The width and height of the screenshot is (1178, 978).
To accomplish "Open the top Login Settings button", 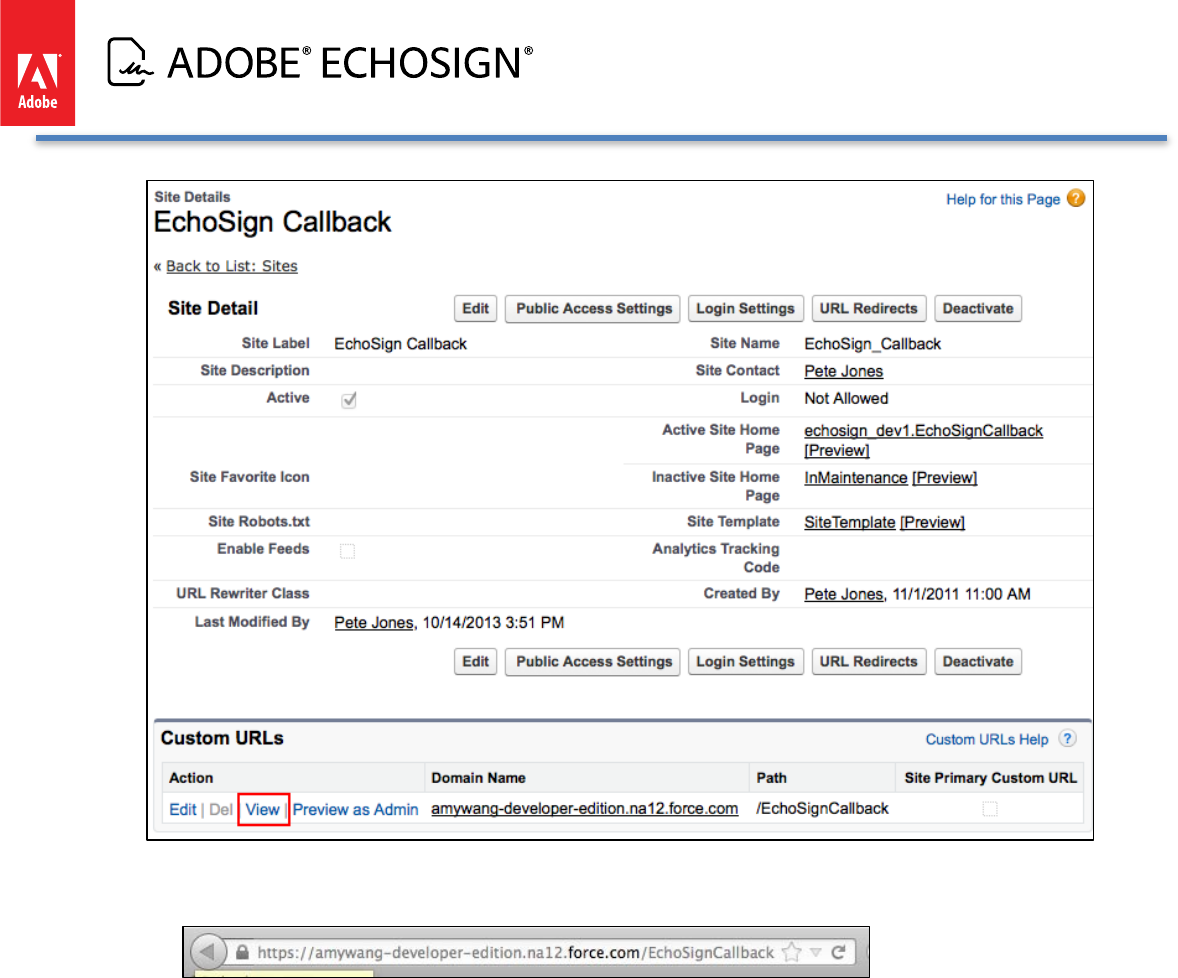I will tap(745, 309).
